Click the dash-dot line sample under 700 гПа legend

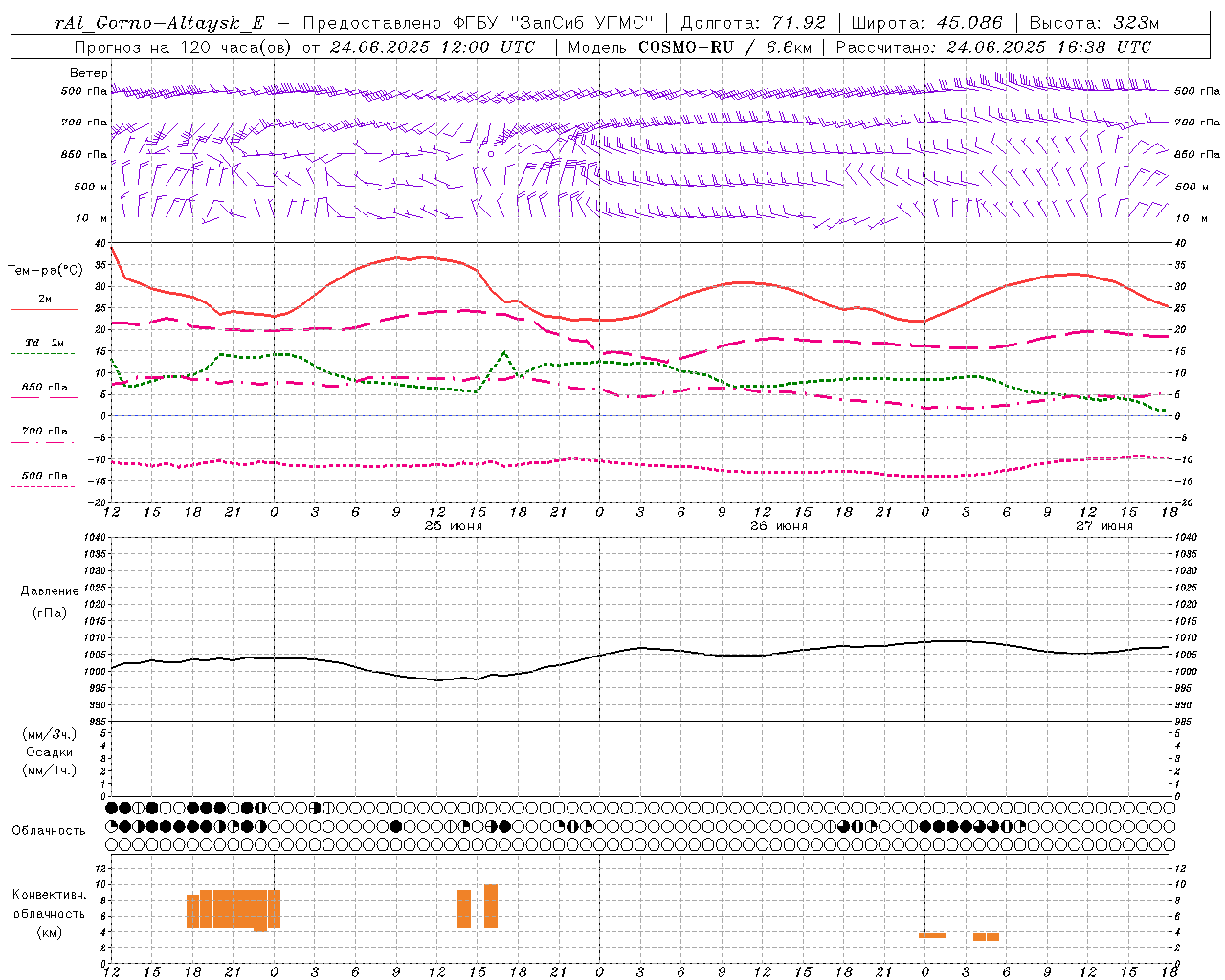click(42, 442)
